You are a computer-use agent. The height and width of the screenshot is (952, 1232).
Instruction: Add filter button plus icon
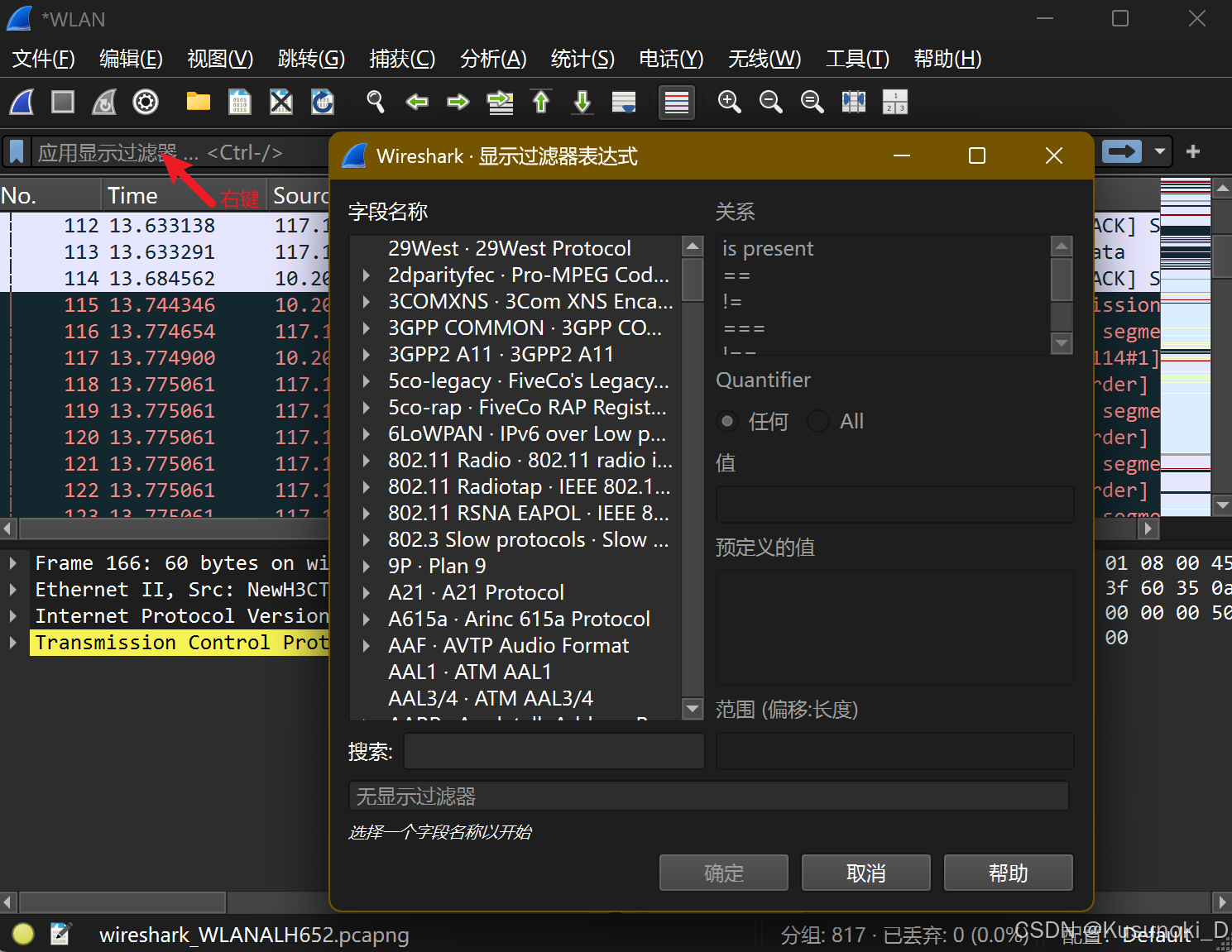coord(1193,151)
